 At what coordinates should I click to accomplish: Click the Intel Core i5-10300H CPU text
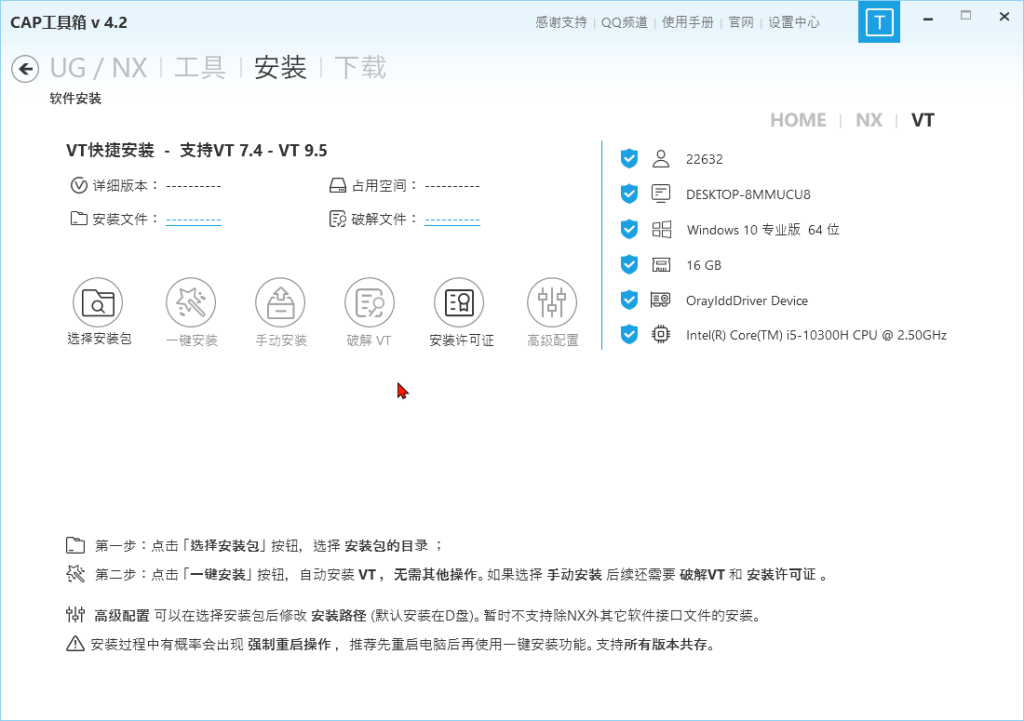coord(816,335)
